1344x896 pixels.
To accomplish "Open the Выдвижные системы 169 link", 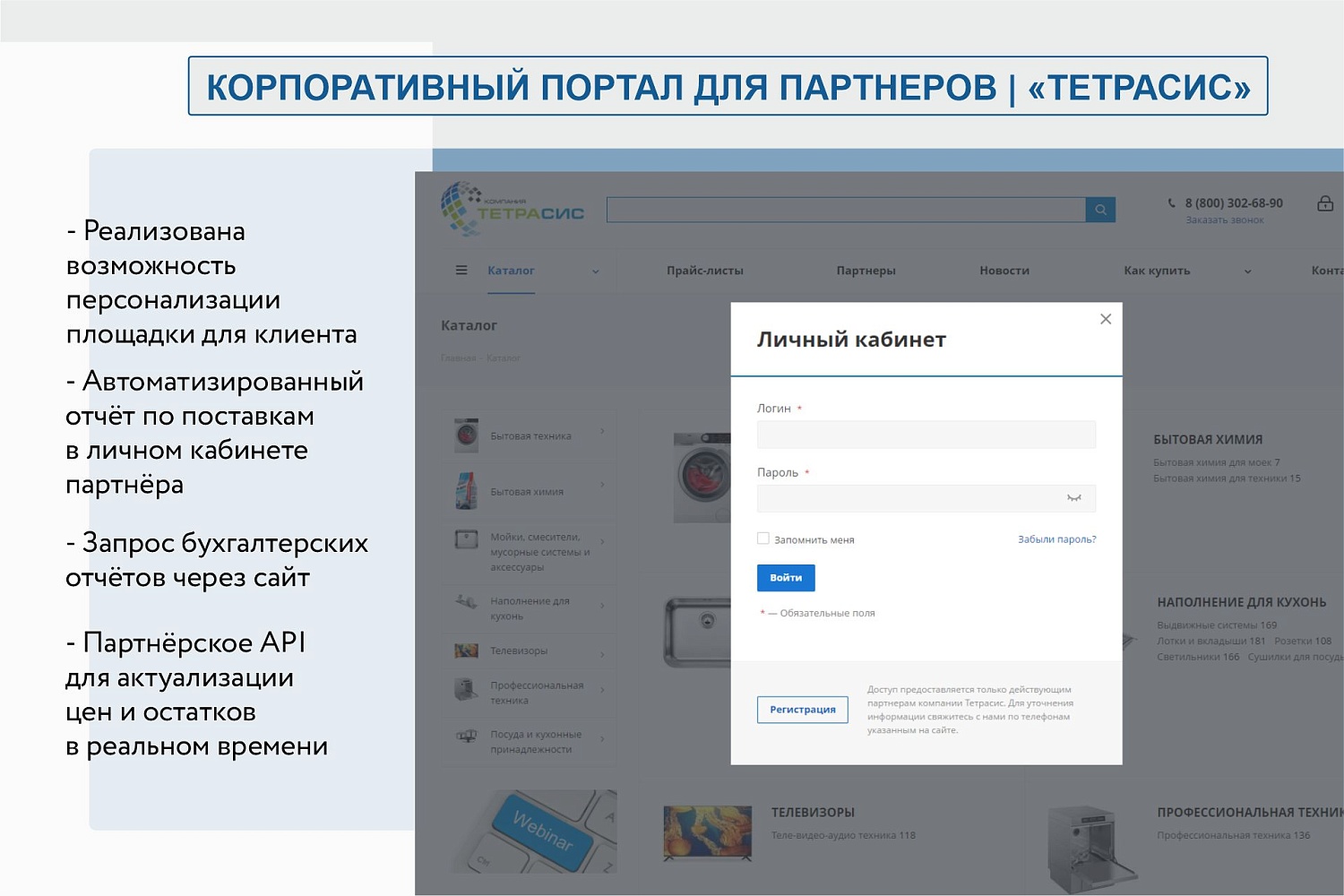I will tap(1217, 625).
